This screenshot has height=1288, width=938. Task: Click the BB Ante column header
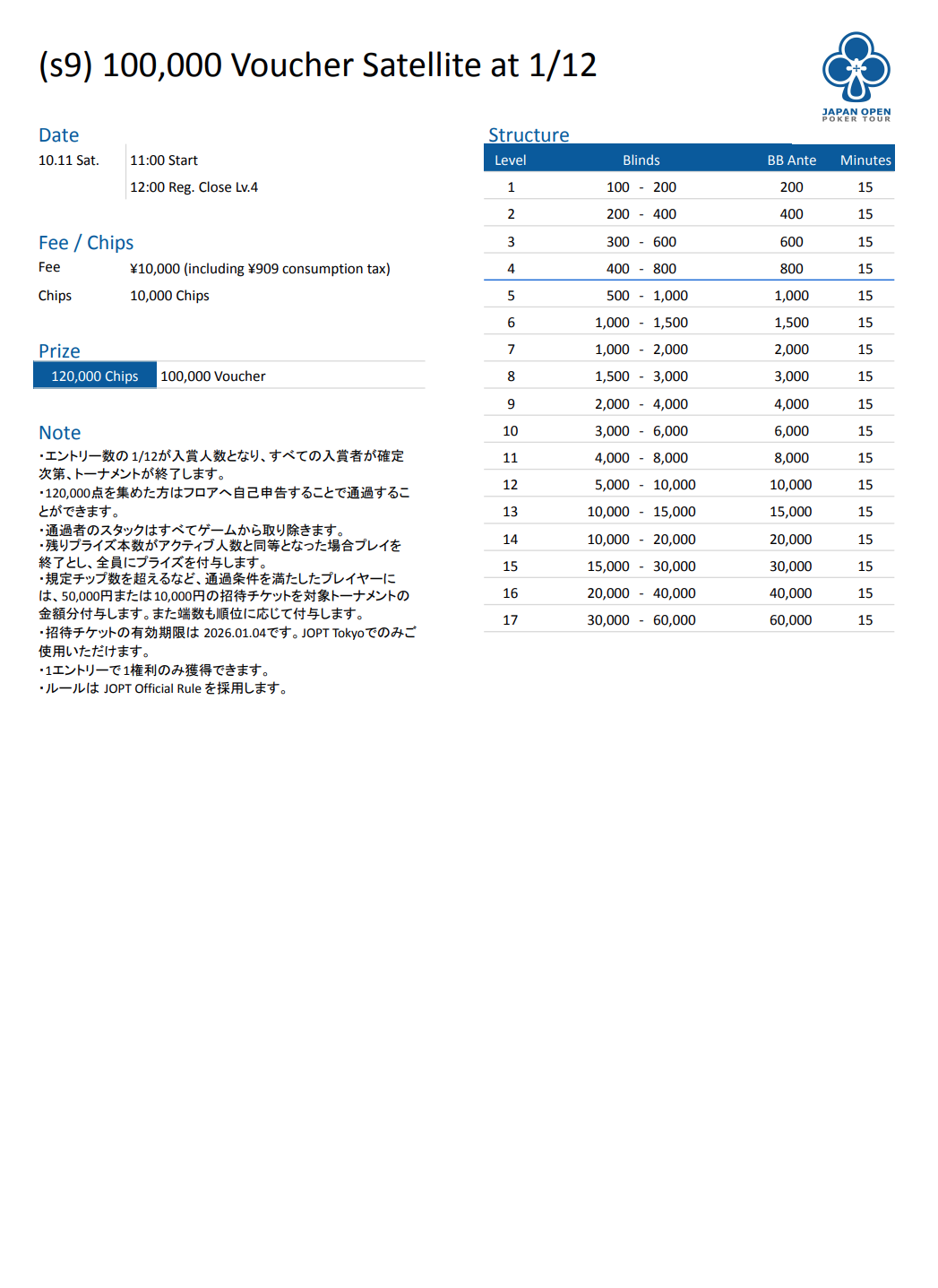coord(791,160)
